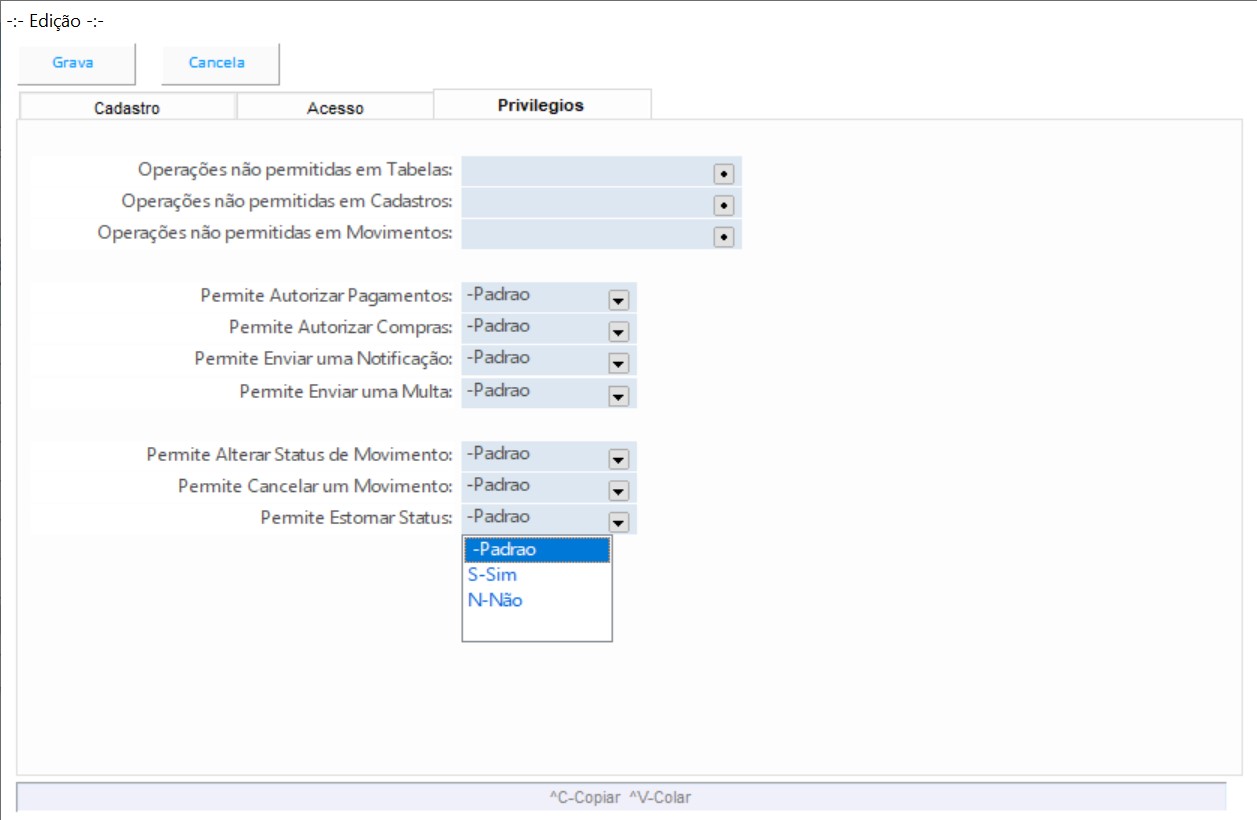
Task: Click the Grava button
Action: [73, 63]
